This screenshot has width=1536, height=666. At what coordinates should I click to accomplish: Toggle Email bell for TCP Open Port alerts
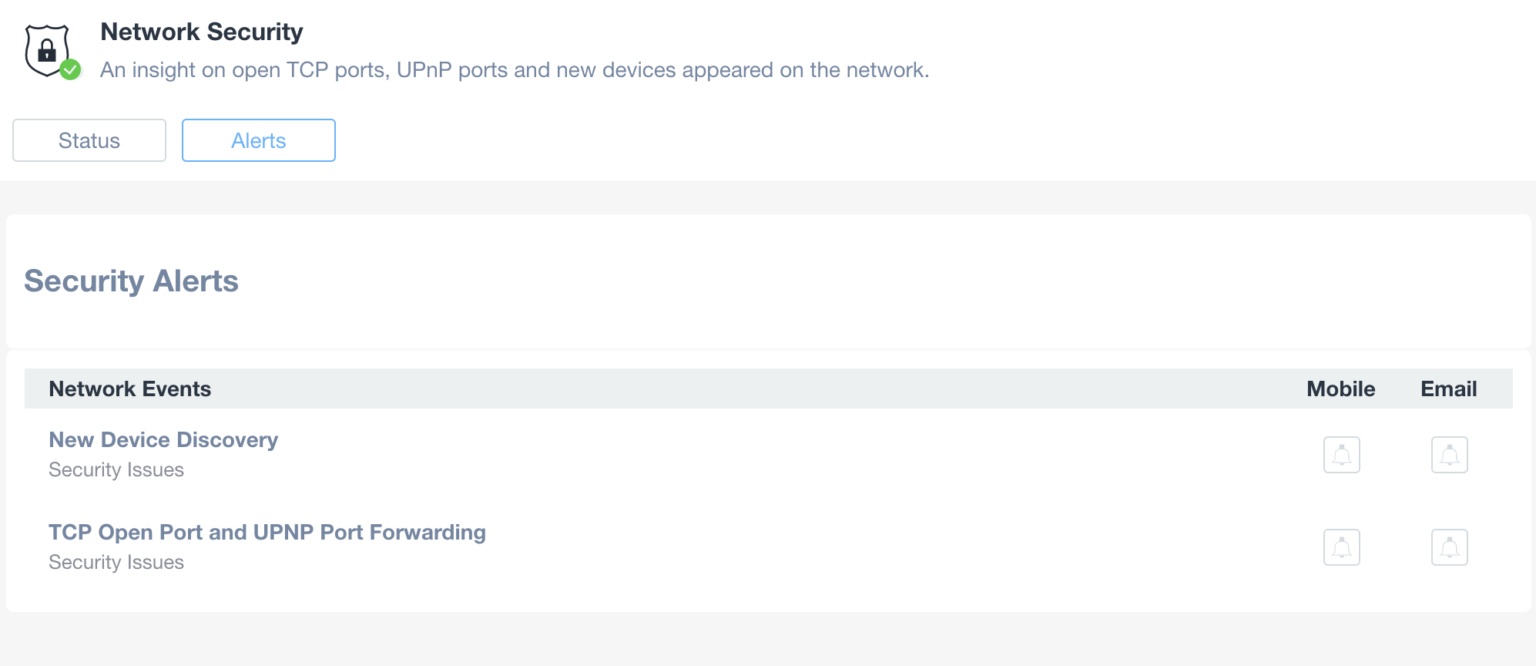1449,547
